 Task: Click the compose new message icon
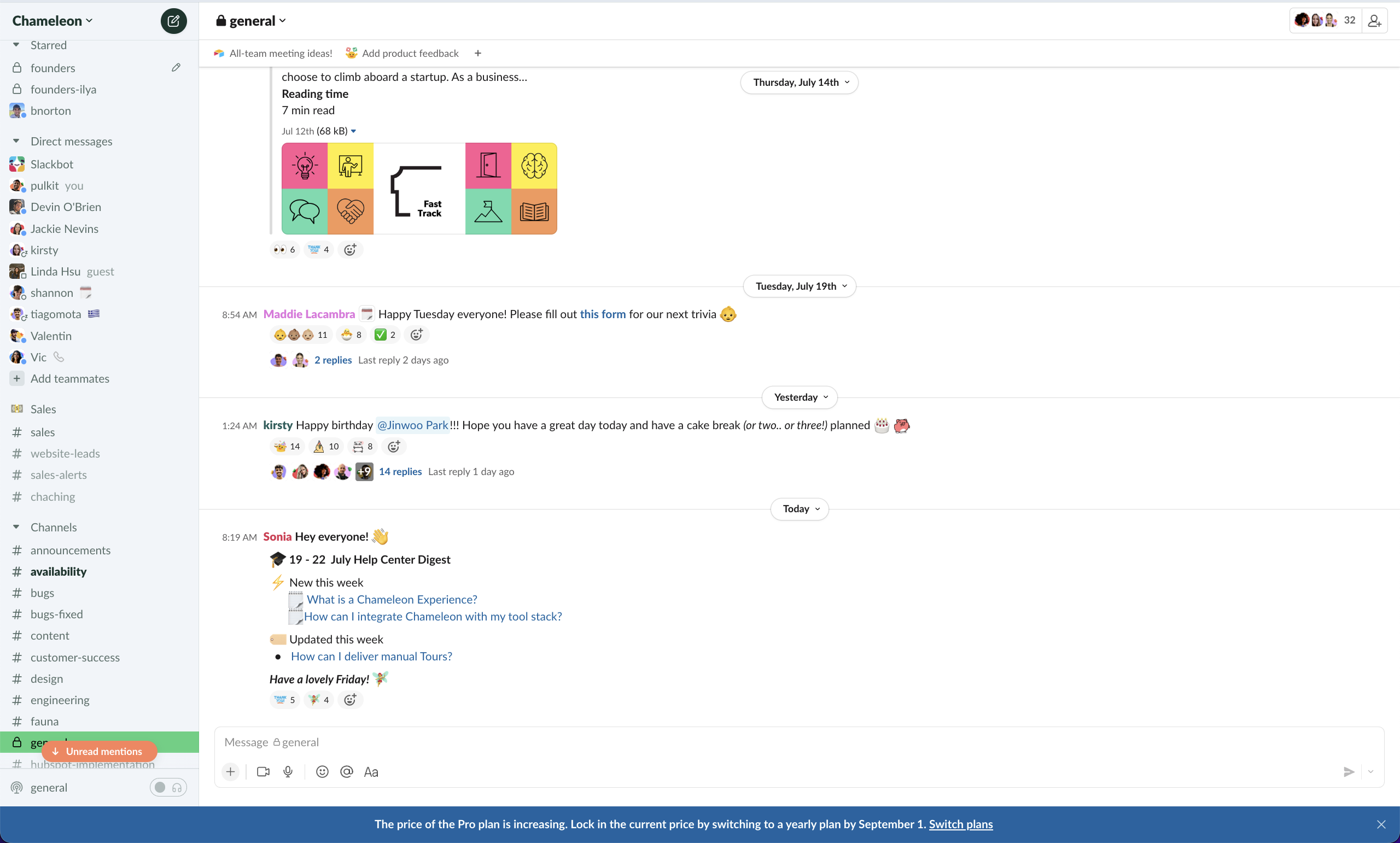point(173,21)
